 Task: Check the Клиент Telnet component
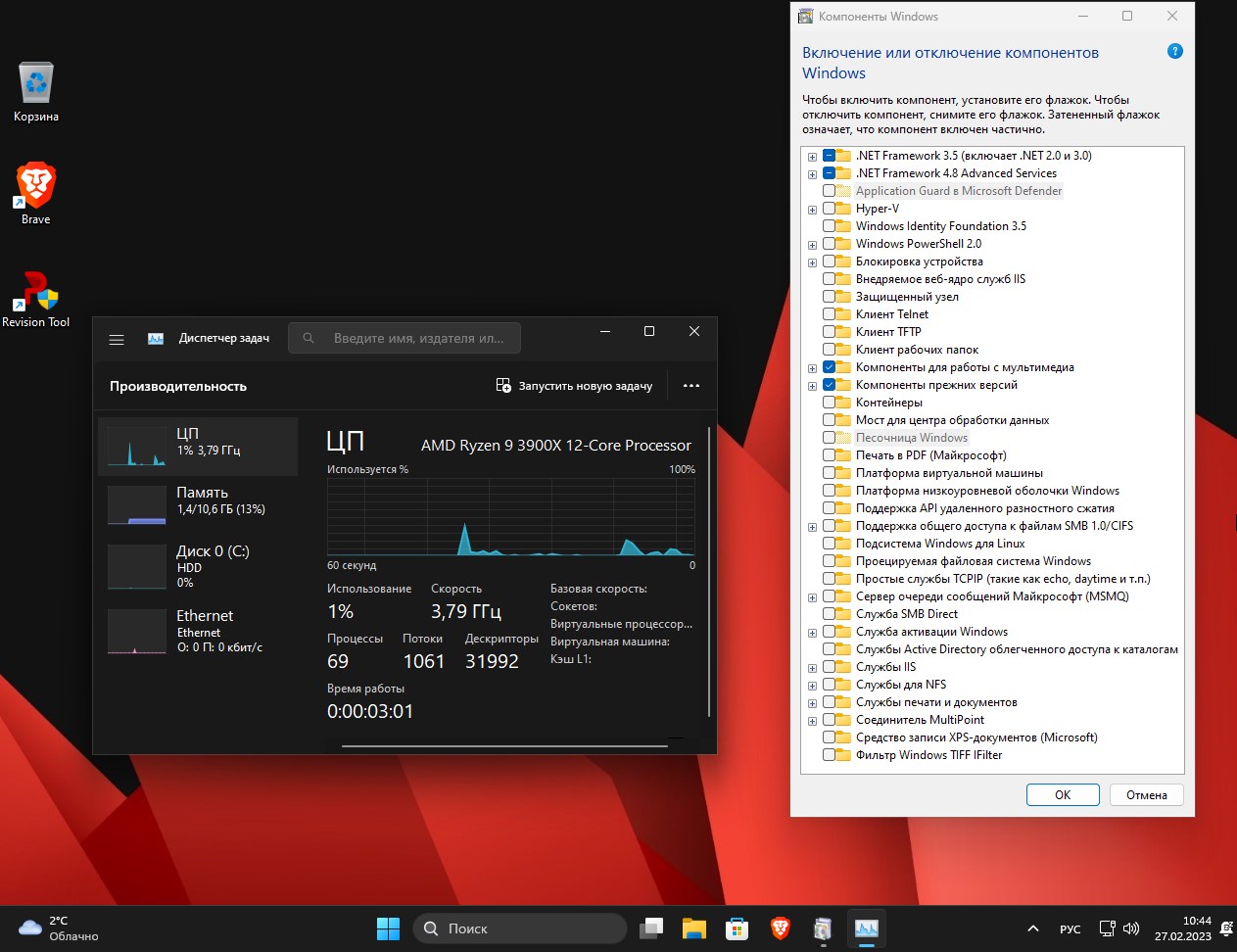[830, 314]
